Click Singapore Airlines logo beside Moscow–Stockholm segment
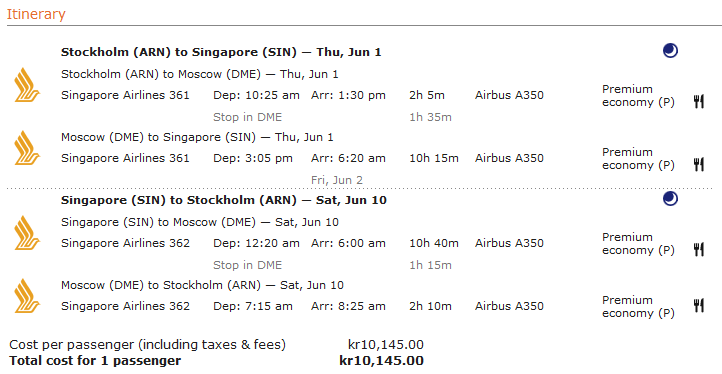This screenshot has width=722, height=374. (27, 296)
